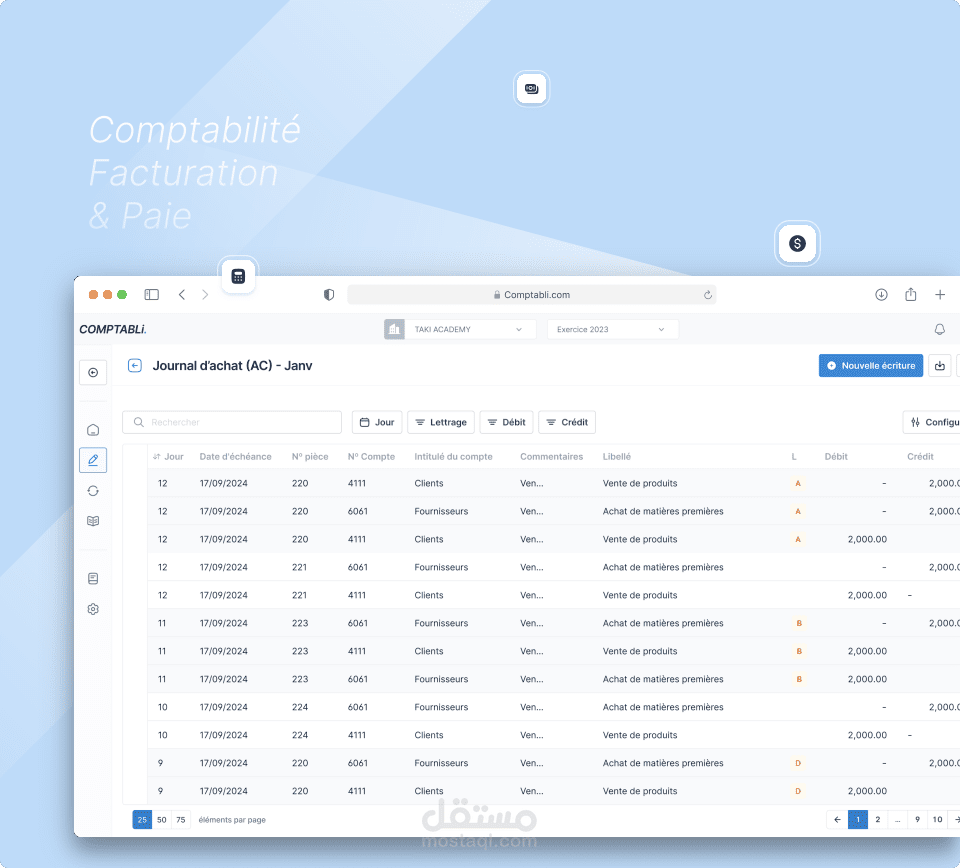Go back with browser back arrow
This screenshot has width=960, height=868.
[182, 294]
